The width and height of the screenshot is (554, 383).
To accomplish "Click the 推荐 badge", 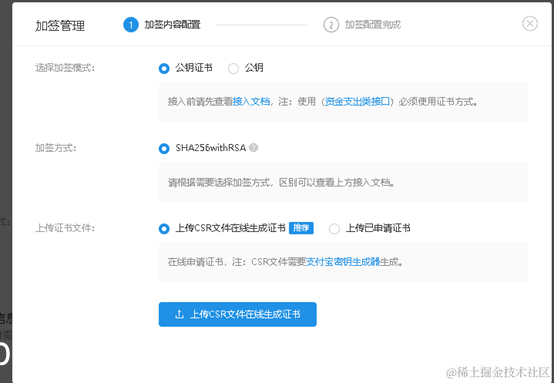I will click(x=301, y=228).
